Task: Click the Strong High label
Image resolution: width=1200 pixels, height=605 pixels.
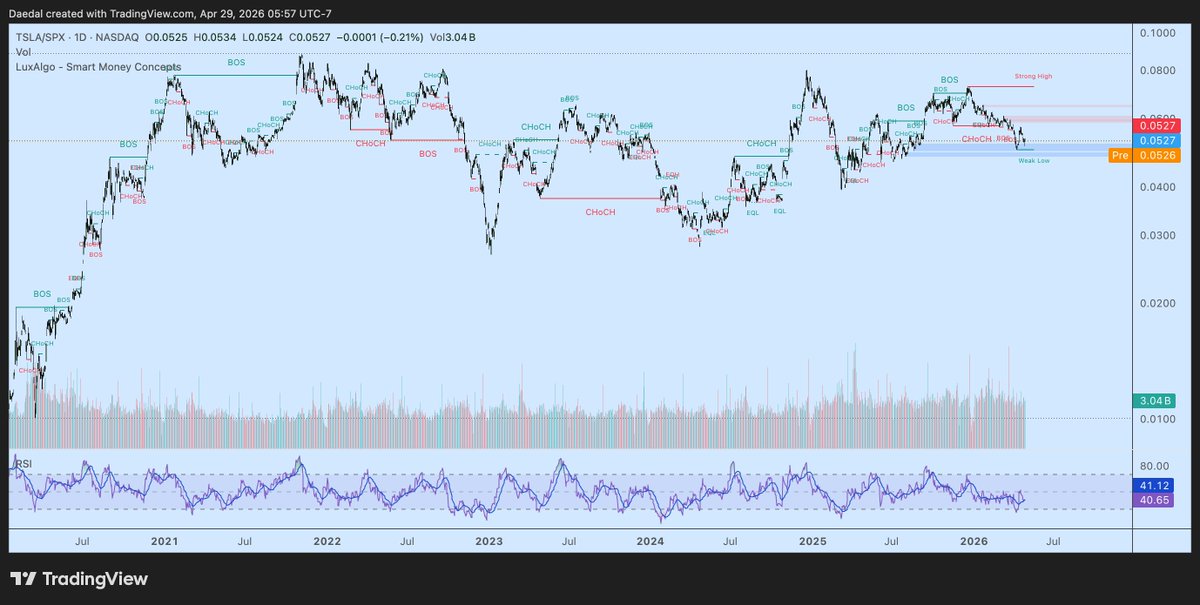Action: [x=1033, y=76]
